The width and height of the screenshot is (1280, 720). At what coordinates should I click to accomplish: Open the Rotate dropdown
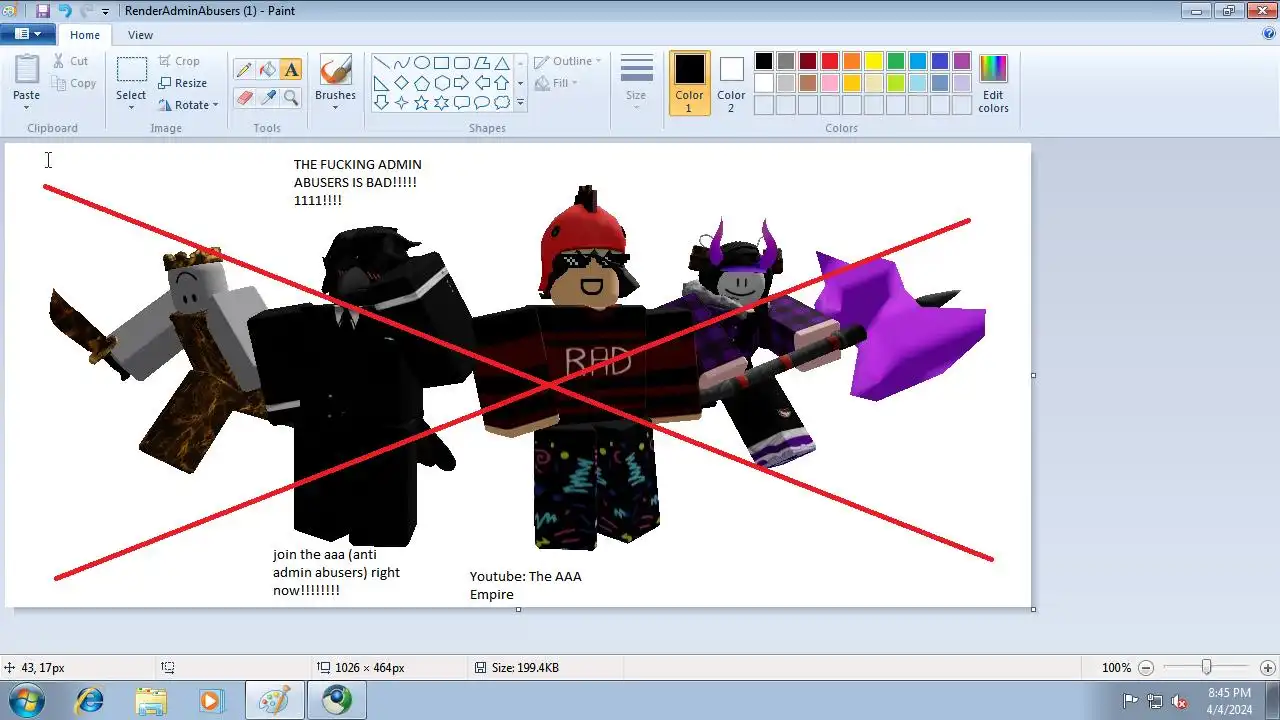click(x=188, y=105)
